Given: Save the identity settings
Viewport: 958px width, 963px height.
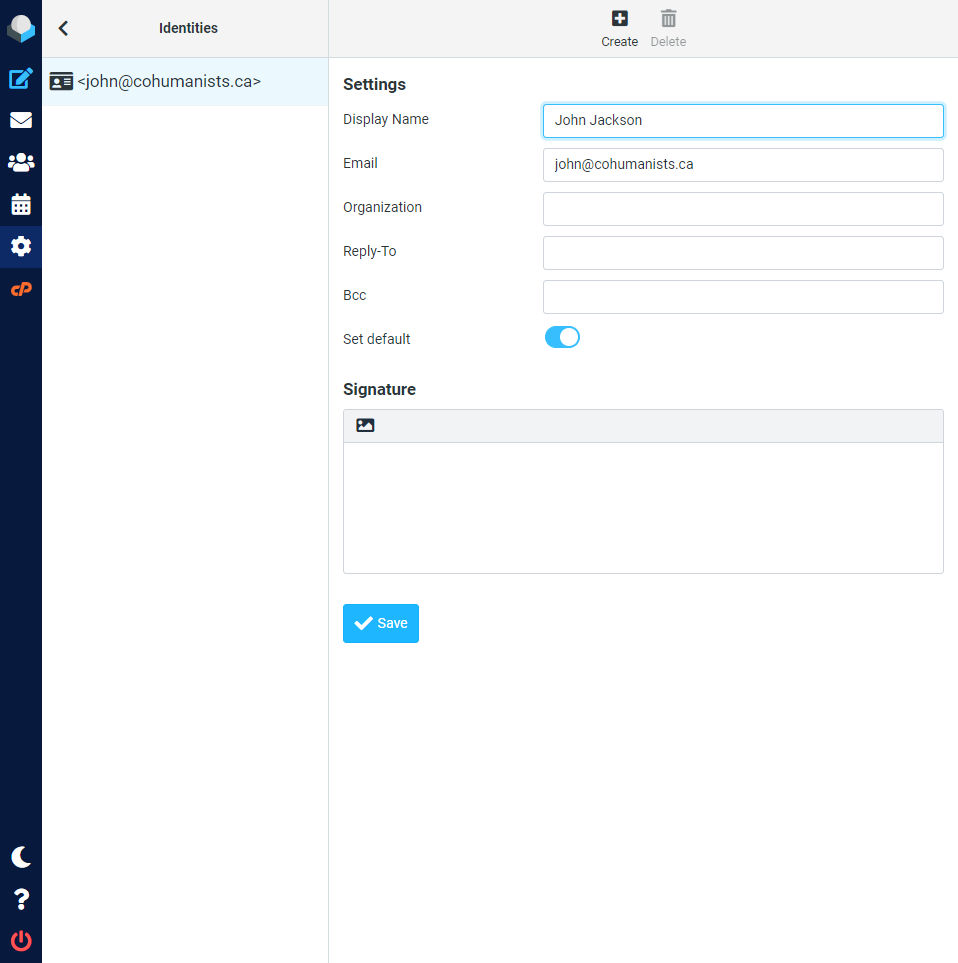Looking at the screenshot, I should pos(381,623).
